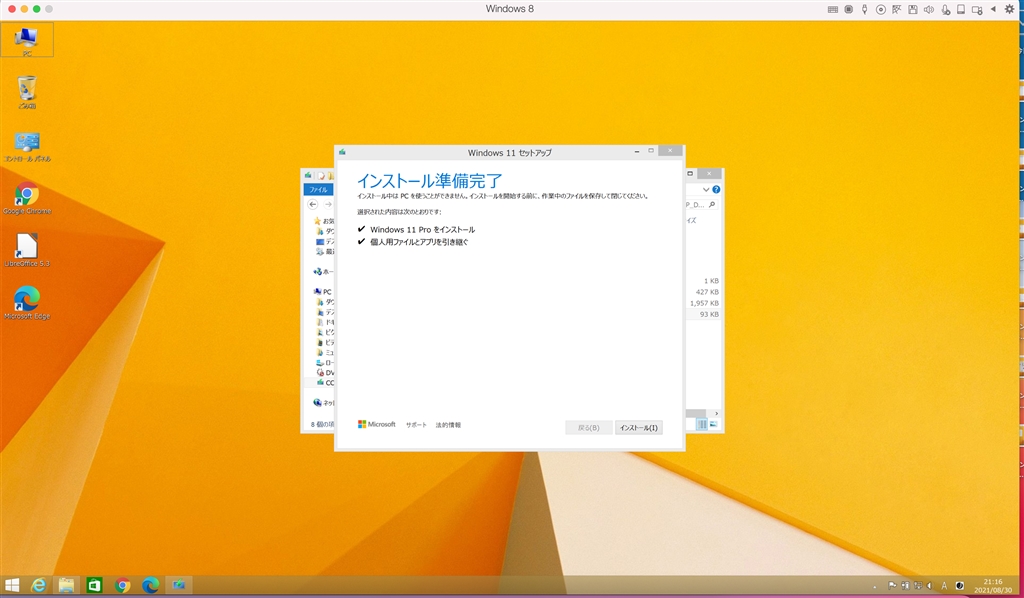Select the PC node in Explorer tree
The width and height of the screenshot is (1024, 598).
(323, 292)
